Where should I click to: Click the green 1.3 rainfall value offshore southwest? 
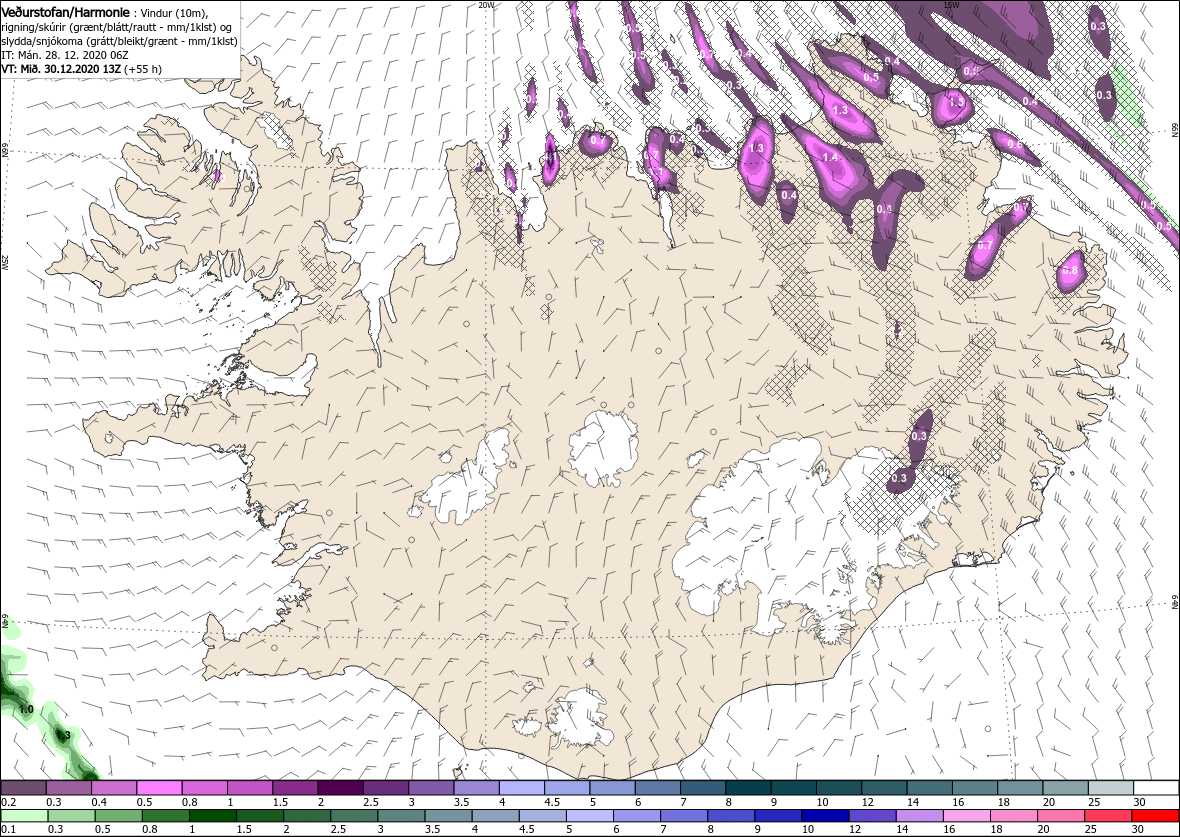(62, 735)
